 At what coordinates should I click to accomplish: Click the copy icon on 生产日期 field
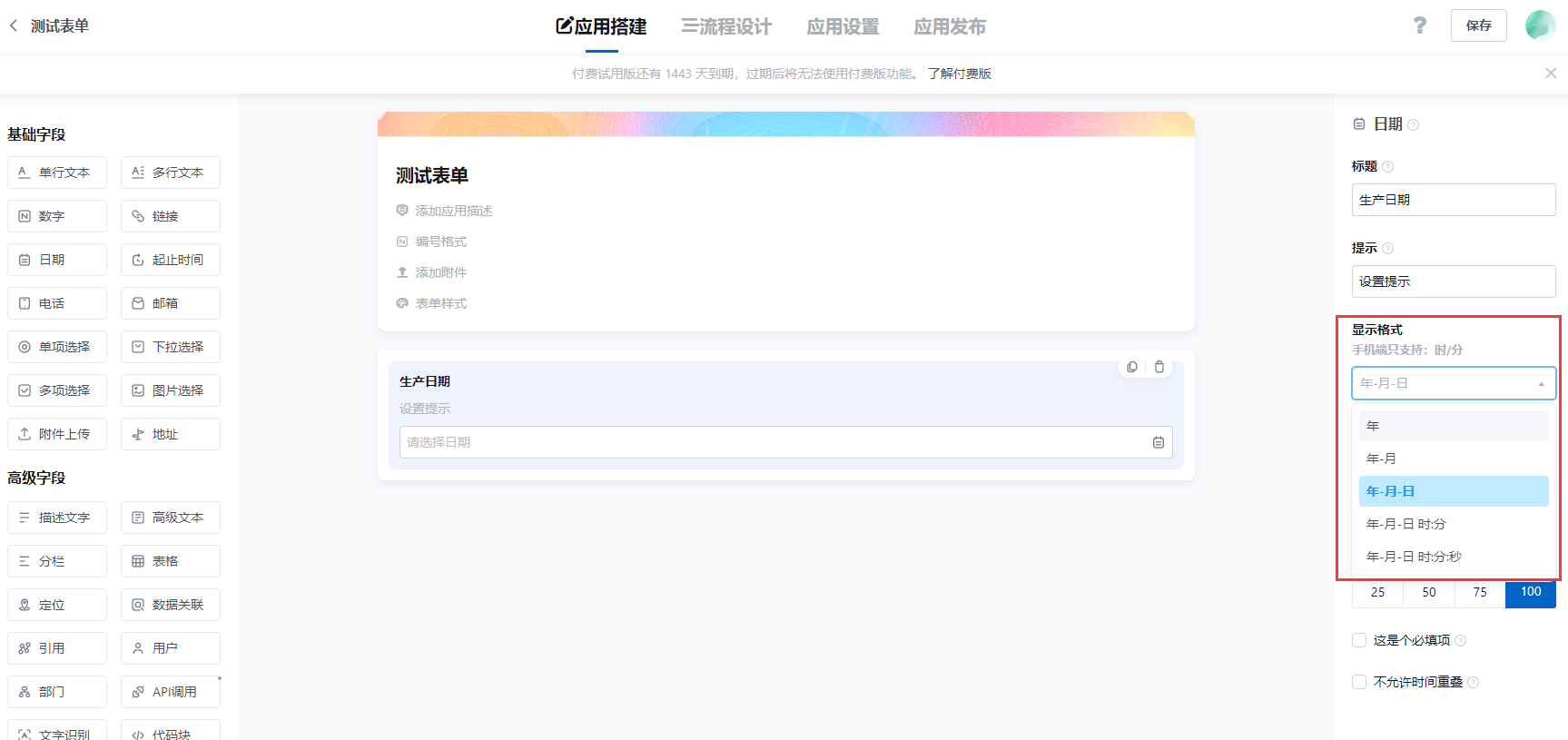coord(1132,367)
